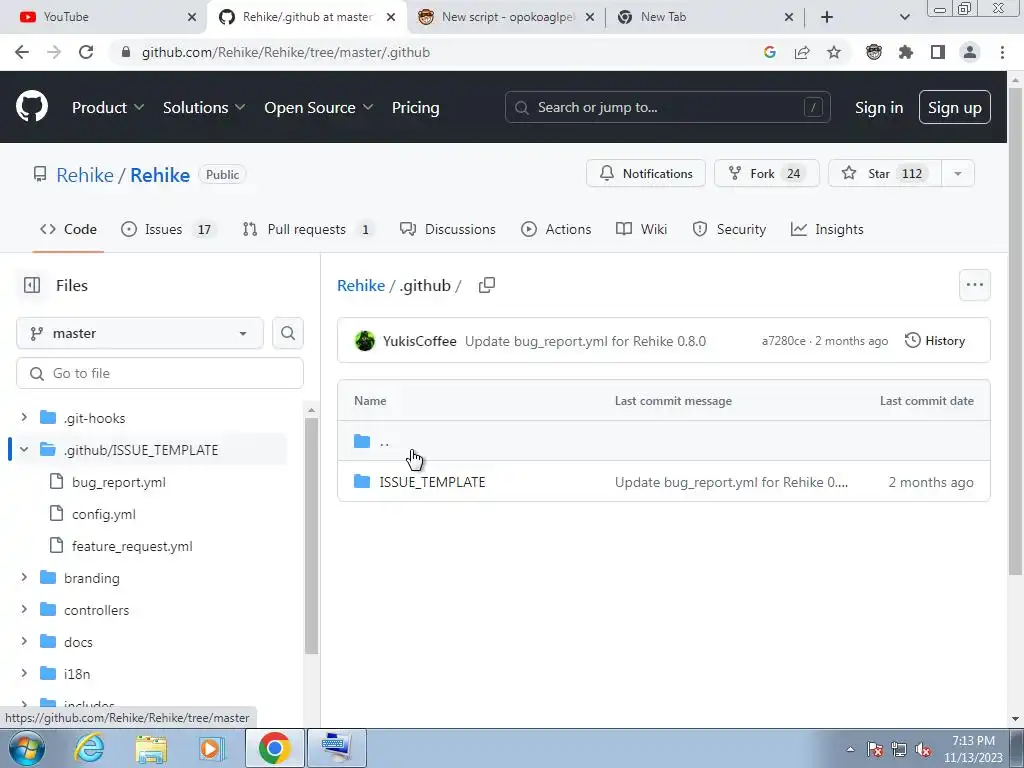This screenshot has width=1024, height=768.
Task: Expand the i18n folder chevron
Action: [24, 673]
